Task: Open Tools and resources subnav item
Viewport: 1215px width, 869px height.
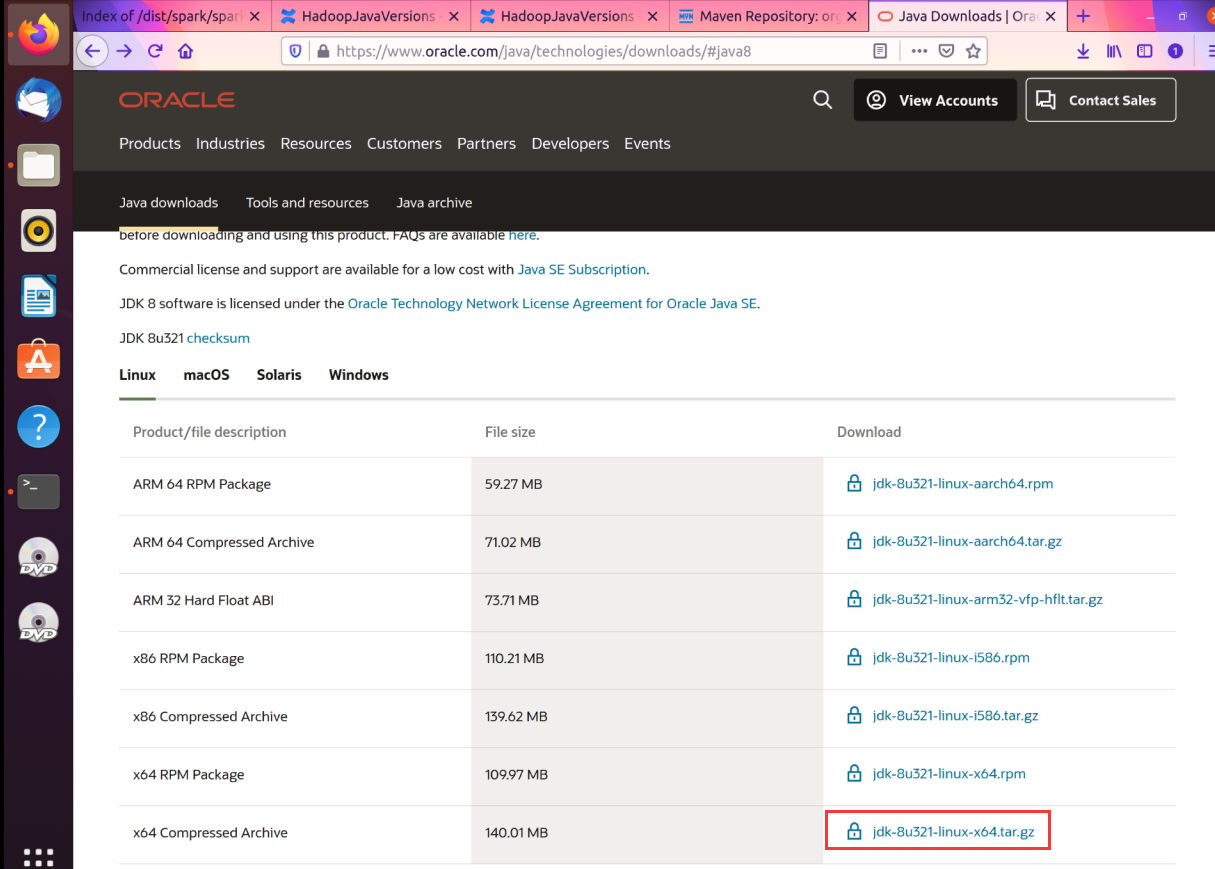Action: 307,202
